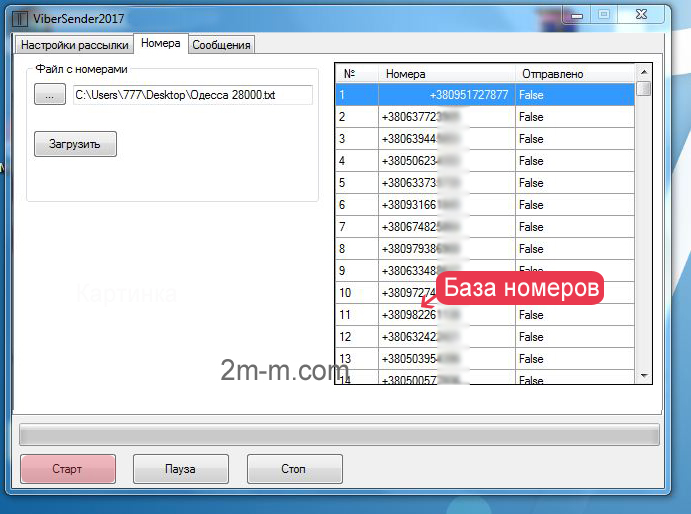This screenshot has width=691, height=514.
Task: Click the Отправлено column header
Action: pyautogui.click(x=574, y=74)
